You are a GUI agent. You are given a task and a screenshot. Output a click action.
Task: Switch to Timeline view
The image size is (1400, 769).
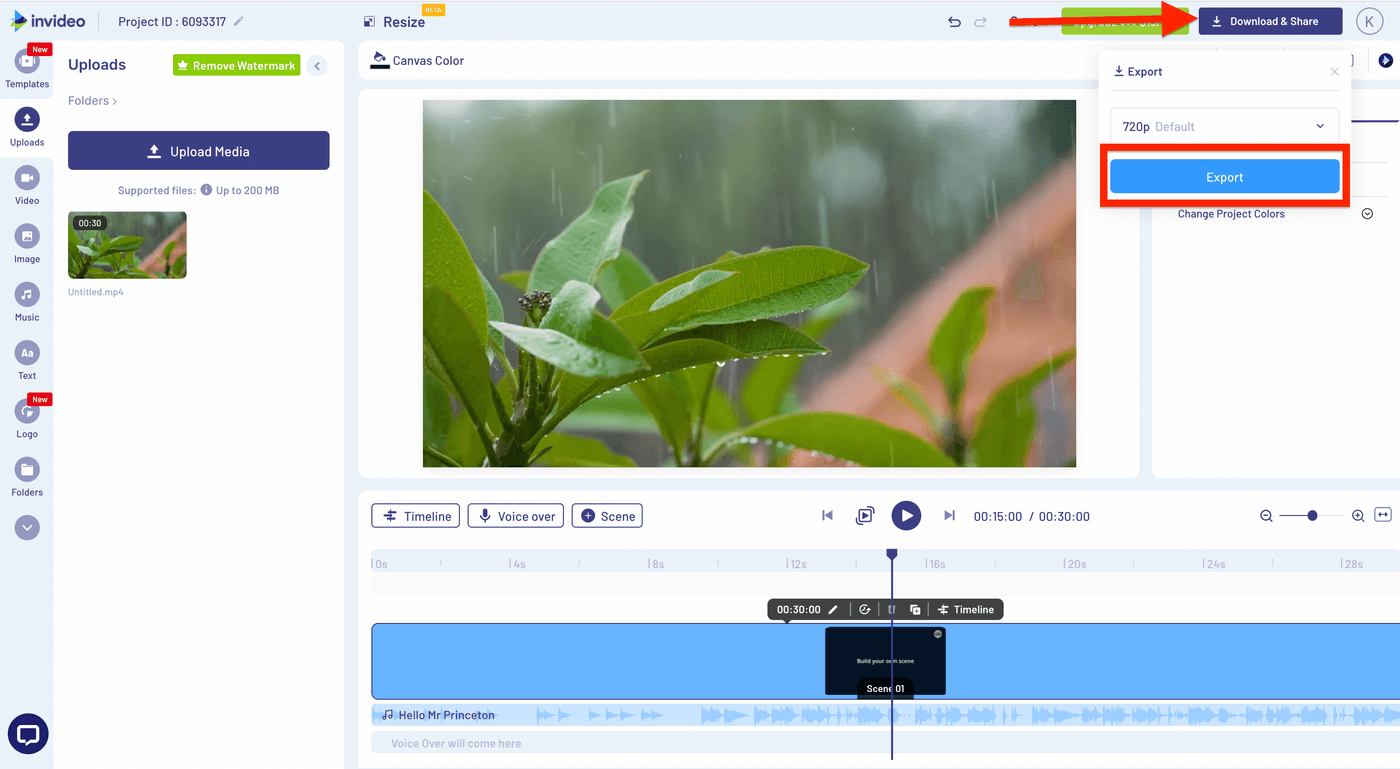point(415,515)
